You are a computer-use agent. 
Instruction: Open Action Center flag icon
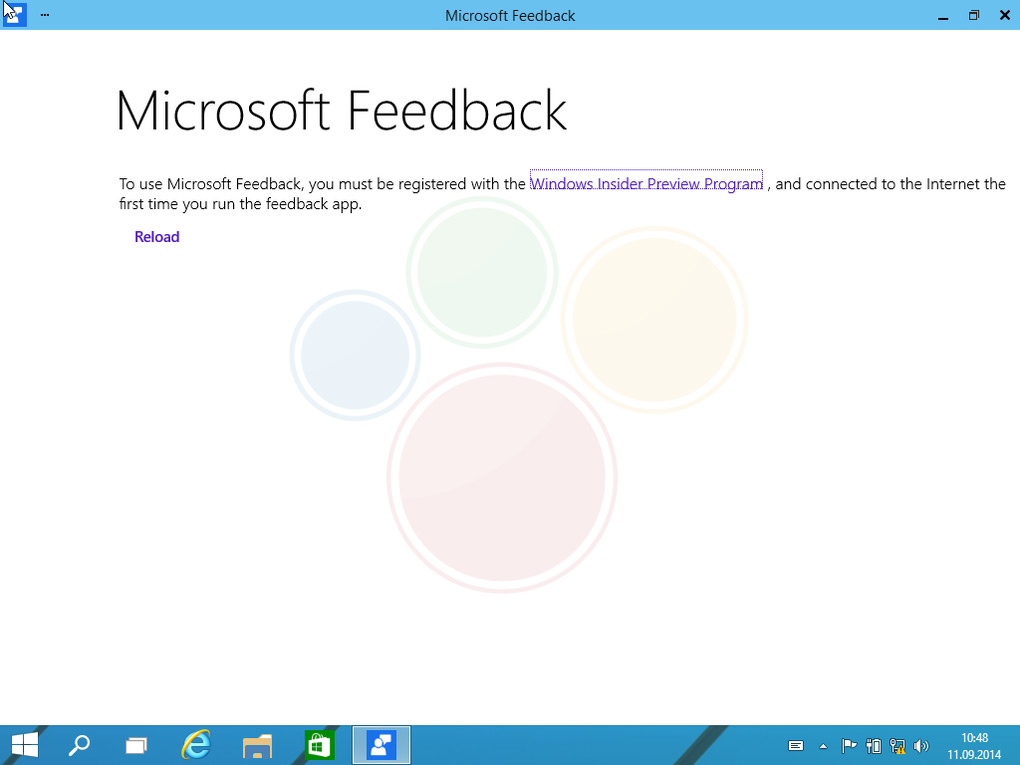coord(849,746)
